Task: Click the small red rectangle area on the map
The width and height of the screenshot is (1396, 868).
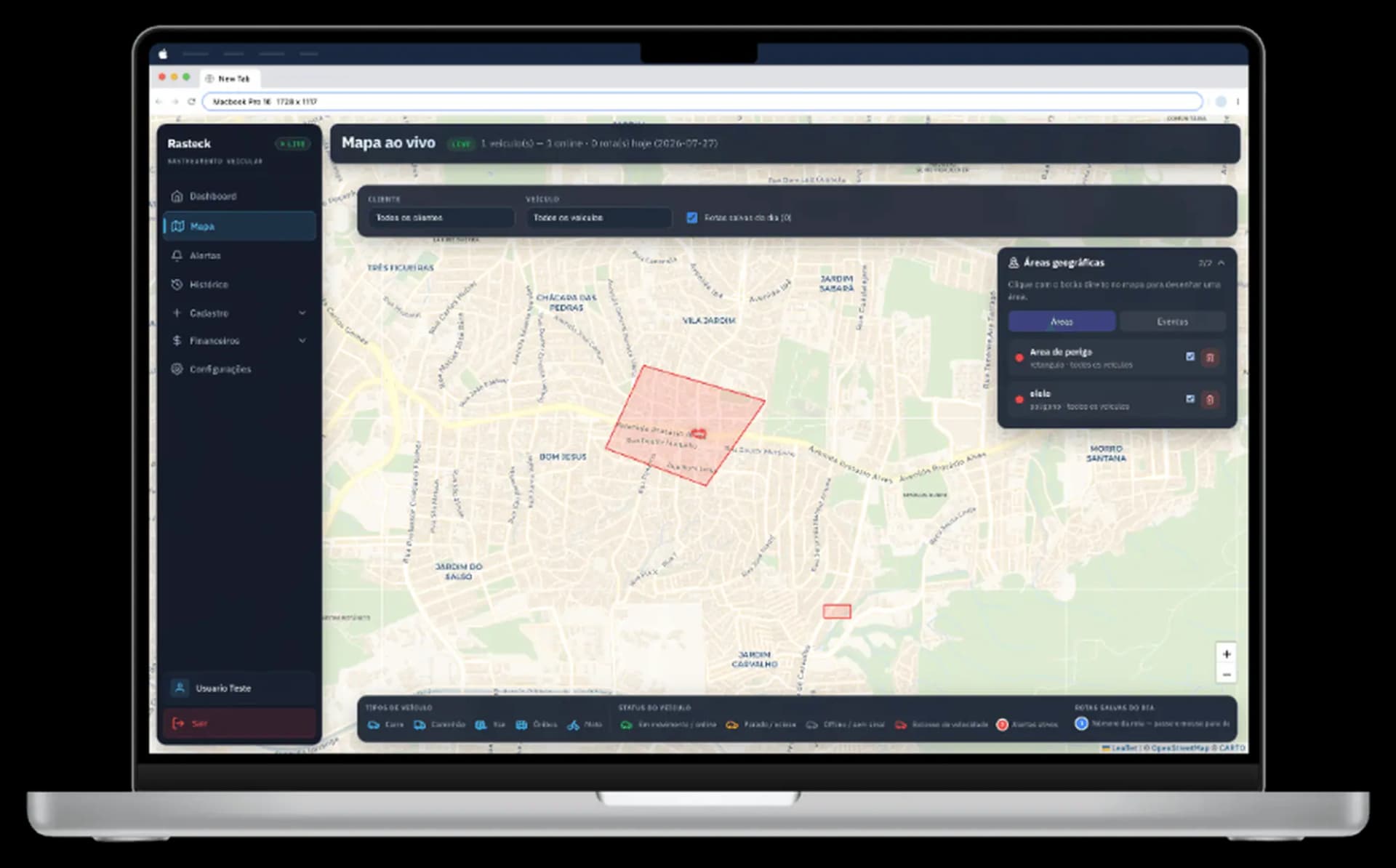Action: coord(837,611)
